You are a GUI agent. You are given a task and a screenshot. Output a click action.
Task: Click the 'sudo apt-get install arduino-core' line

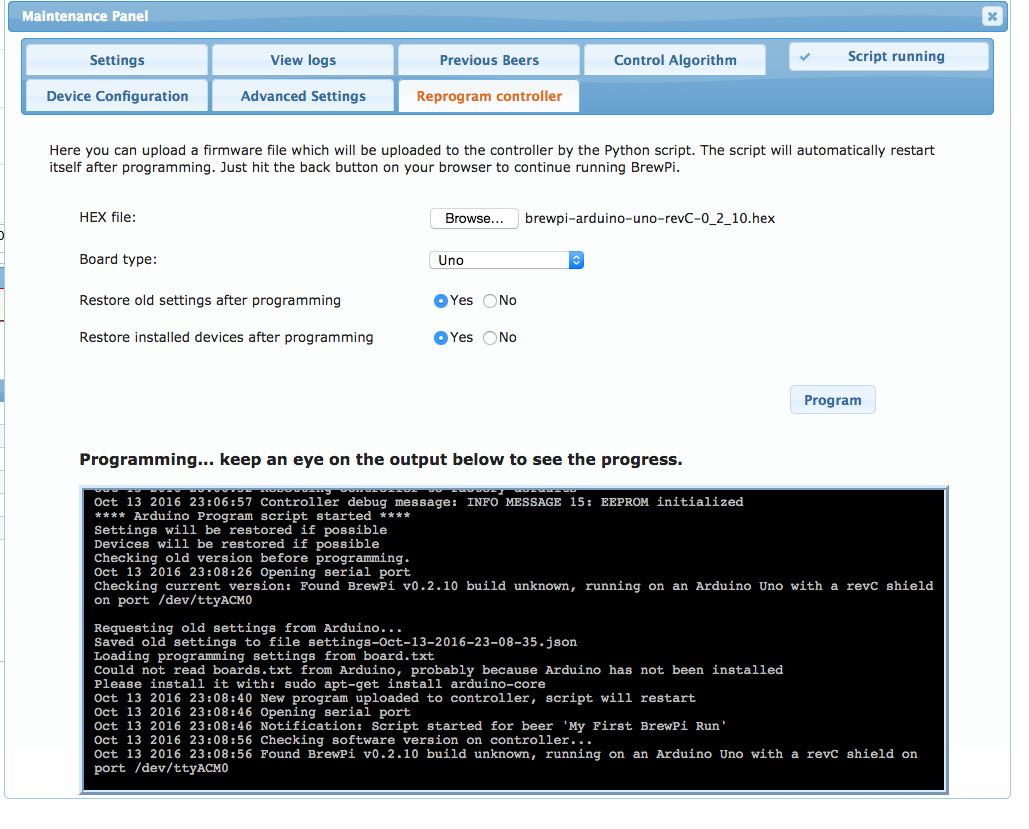tap(320, 684)
